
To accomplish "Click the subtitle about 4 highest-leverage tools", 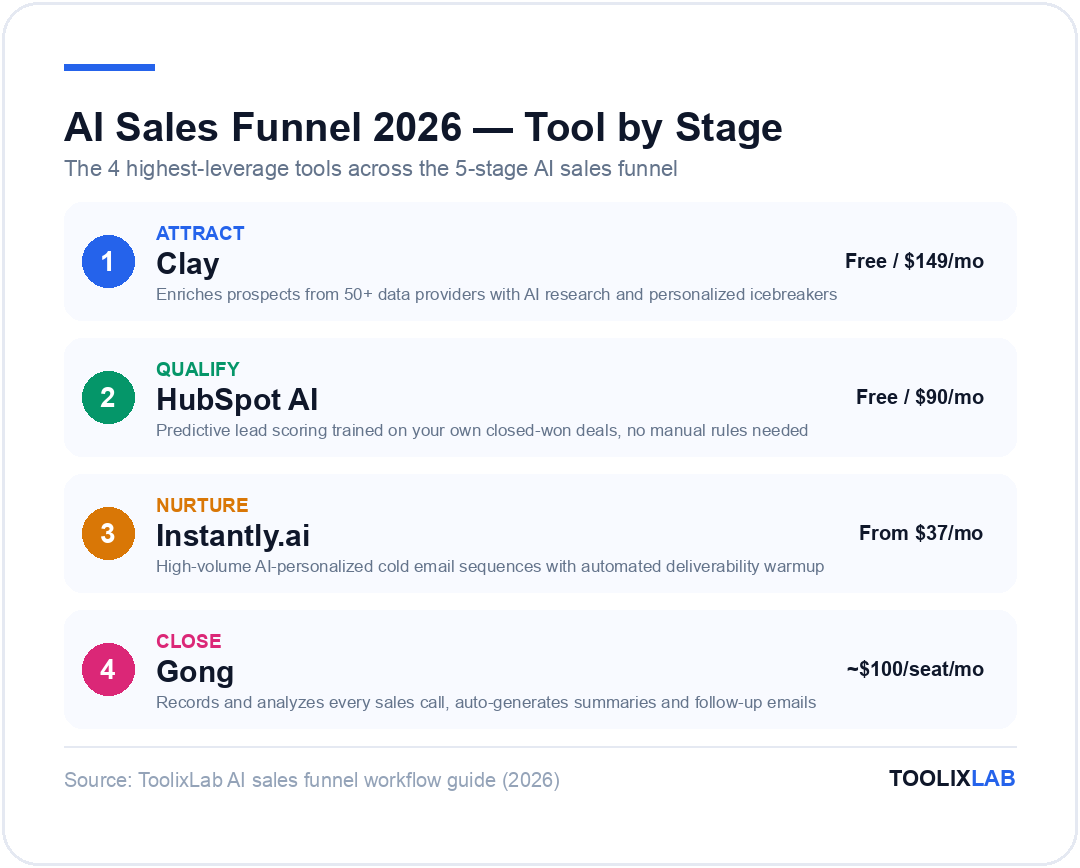I will click(371, 169).
